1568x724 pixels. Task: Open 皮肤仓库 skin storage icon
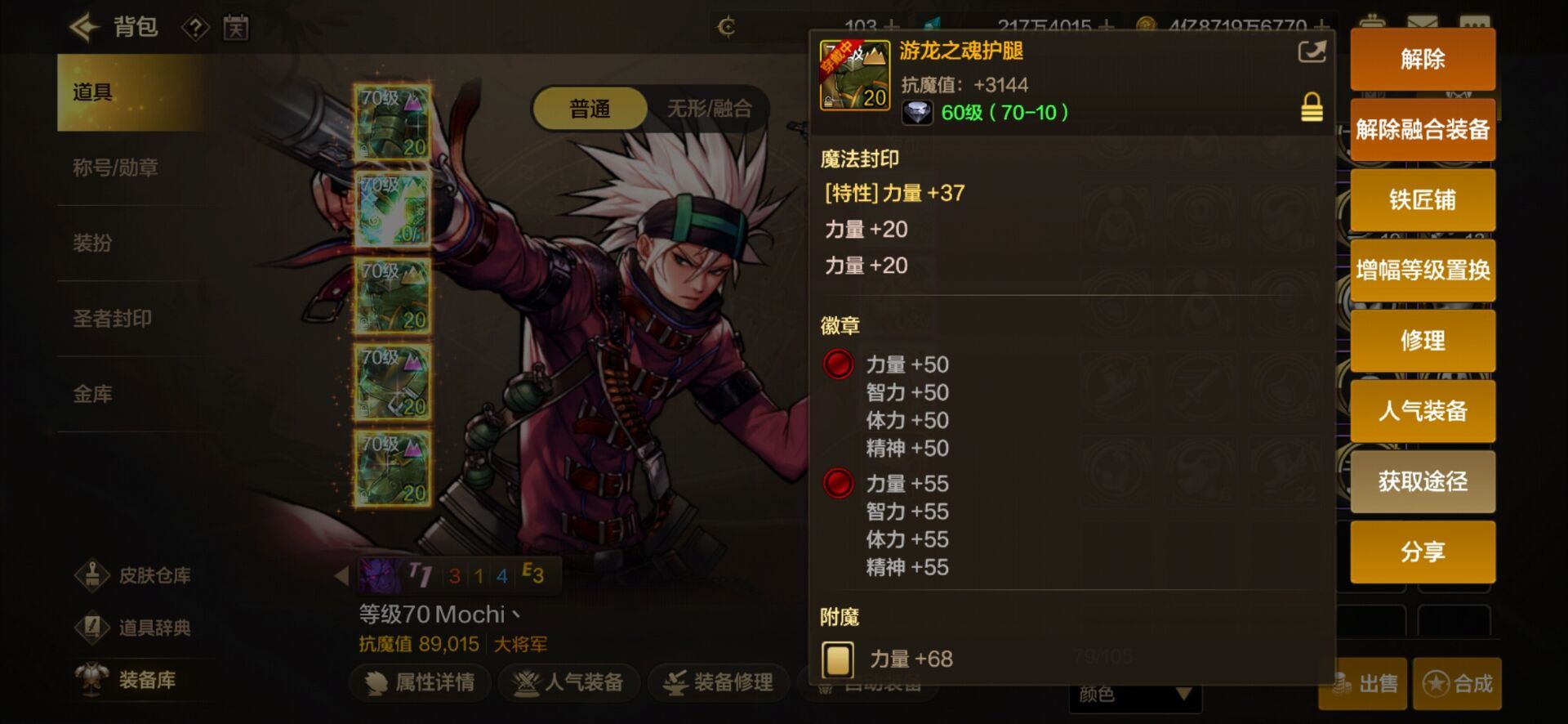click(92, 575)
